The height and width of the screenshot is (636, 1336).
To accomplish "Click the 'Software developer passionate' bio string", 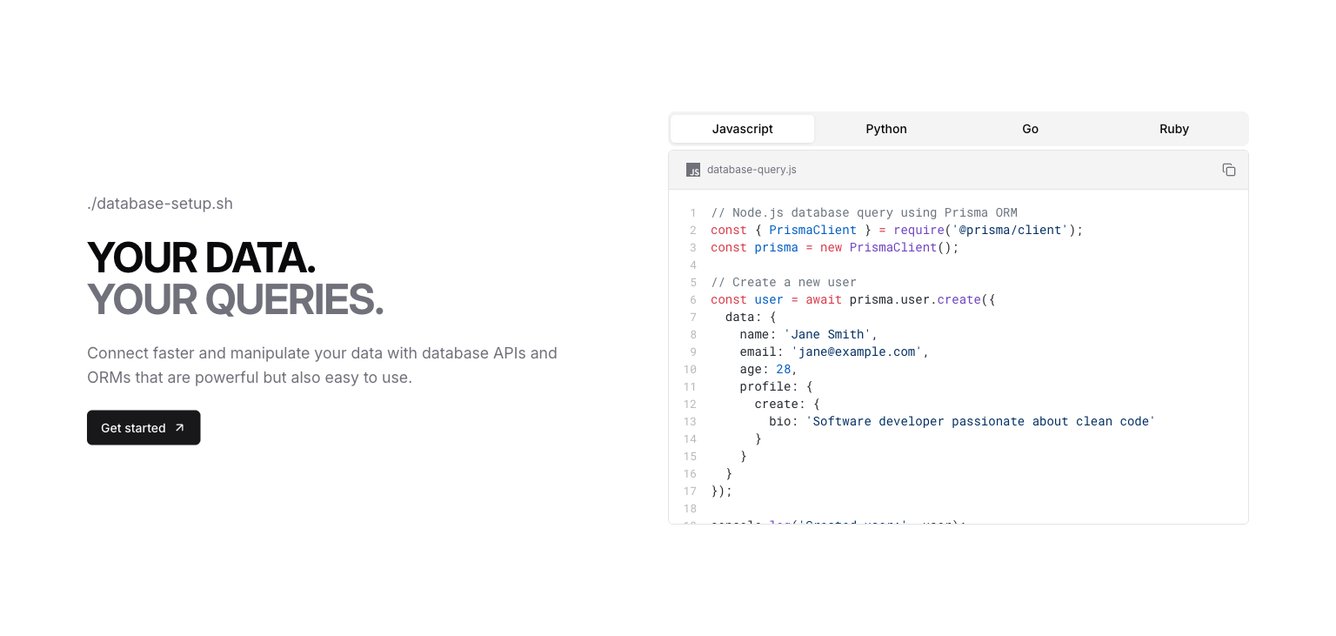I will click(979, 421).
